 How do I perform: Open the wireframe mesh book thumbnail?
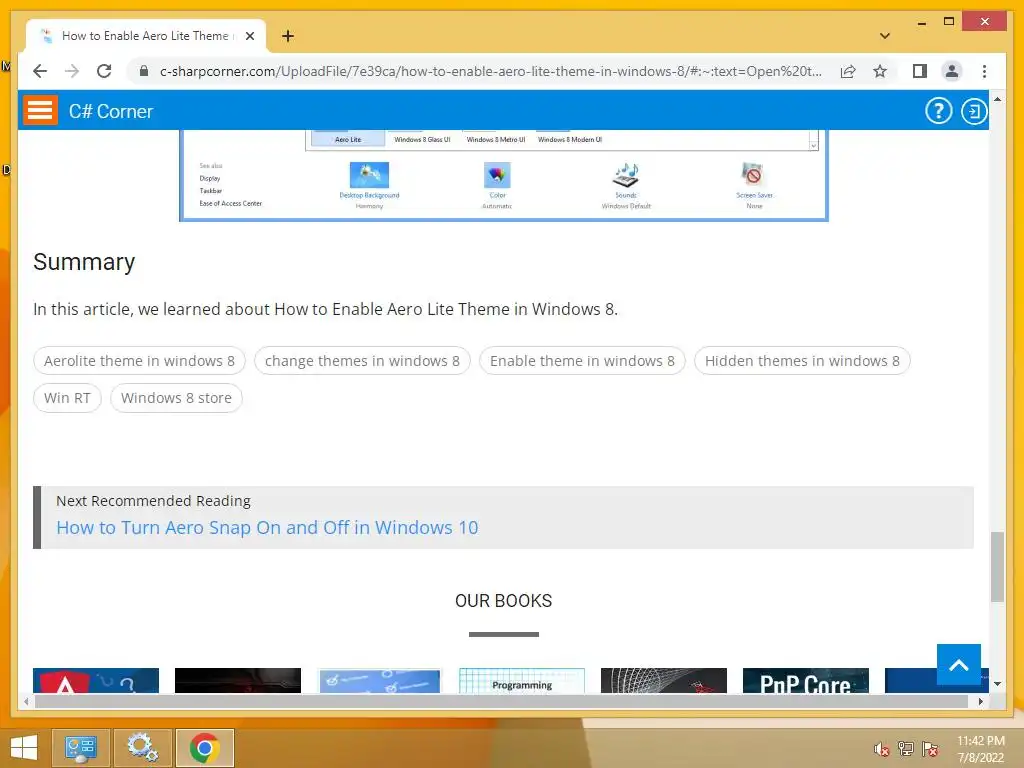click(x=664, y=680)
